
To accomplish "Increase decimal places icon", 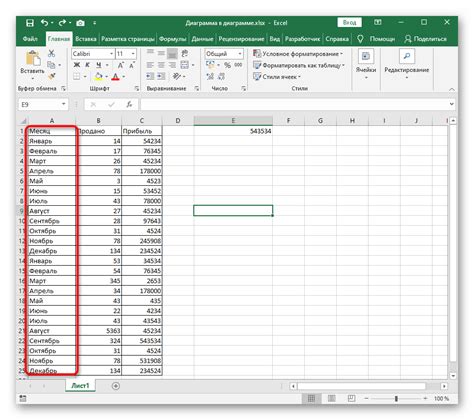I will point(210,77).
